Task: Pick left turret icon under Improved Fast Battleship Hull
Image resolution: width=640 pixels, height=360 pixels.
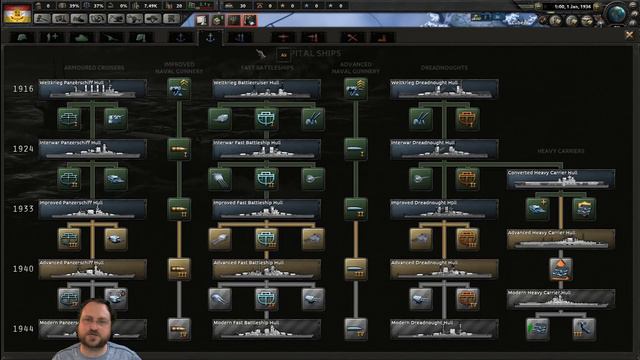Action: point(220,239)
